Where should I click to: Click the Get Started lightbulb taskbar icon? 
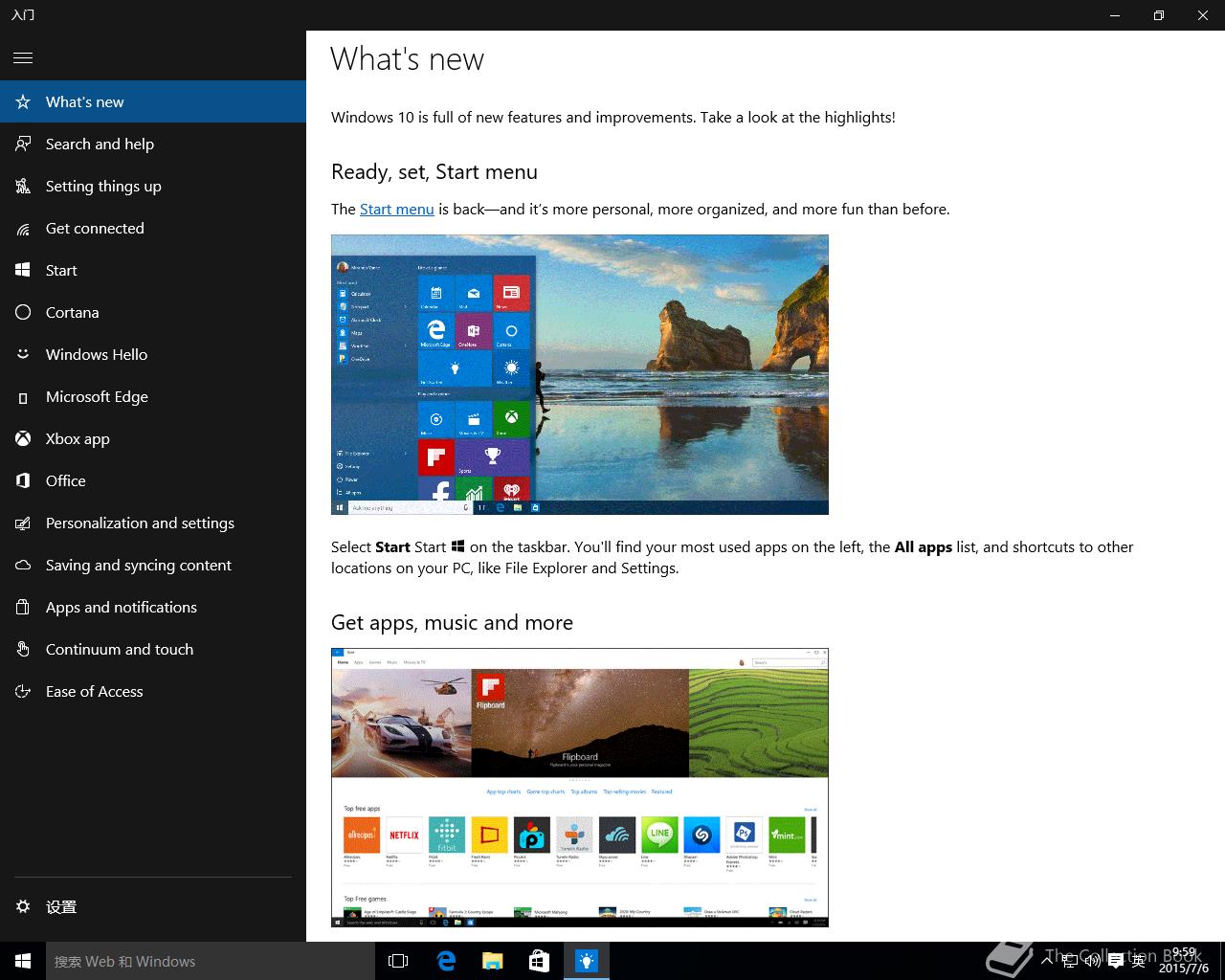click(x=586, y=961)
